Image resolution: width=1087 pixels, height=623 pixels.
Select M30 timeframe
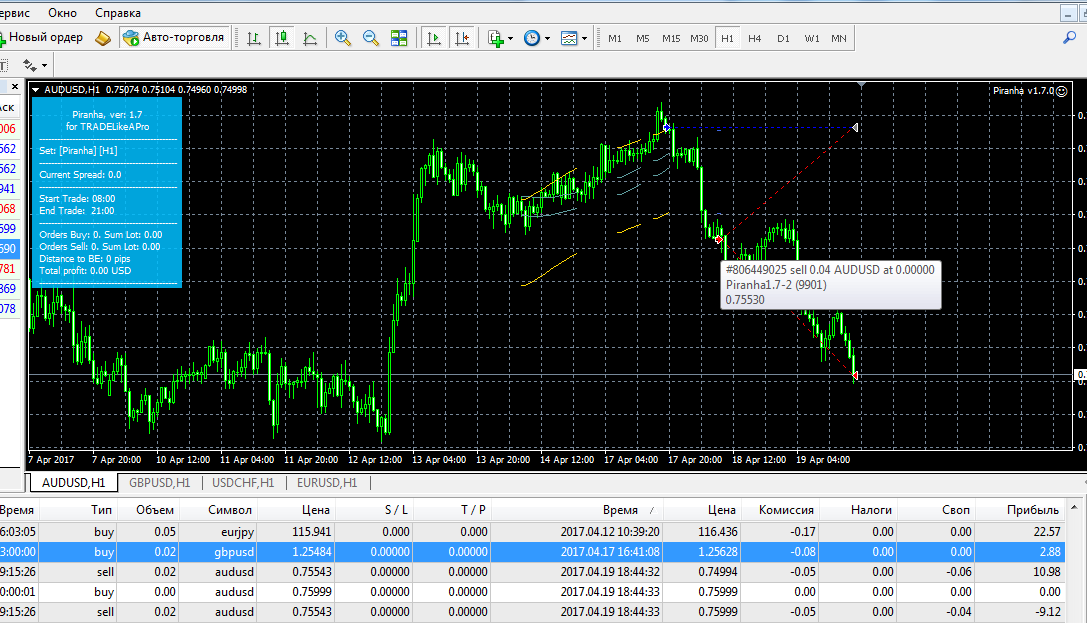(699, 38)
